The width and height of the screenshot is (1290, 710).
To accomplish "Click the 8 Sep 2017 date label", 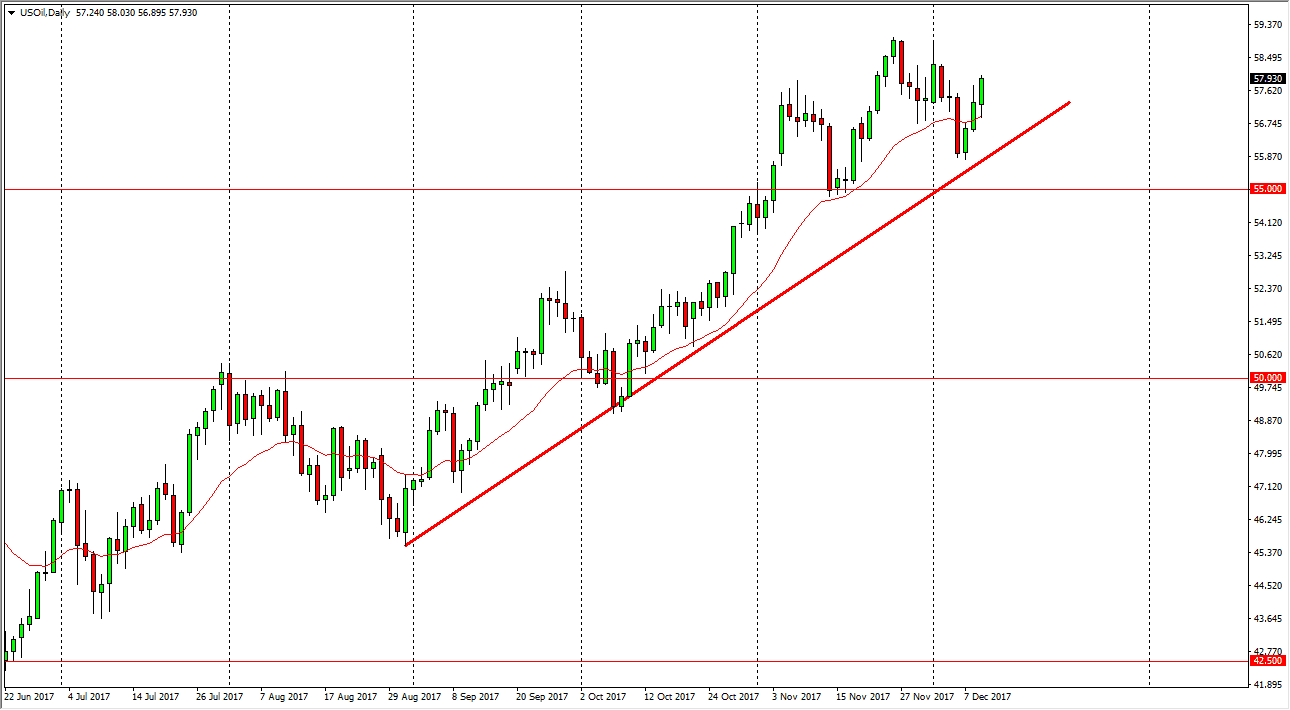I will [x=475, y=696].
